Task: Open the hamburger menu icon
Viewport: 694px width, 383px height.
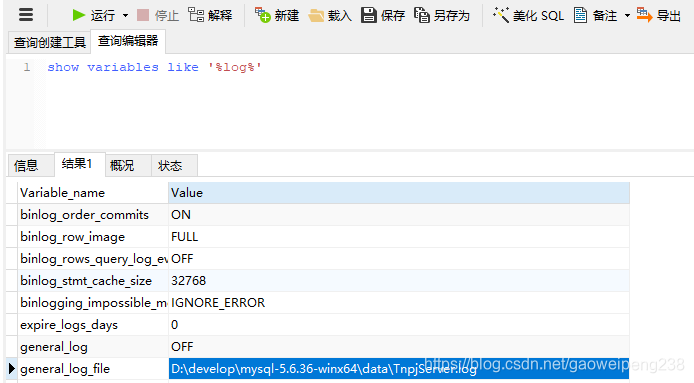Action: [26, 15]
